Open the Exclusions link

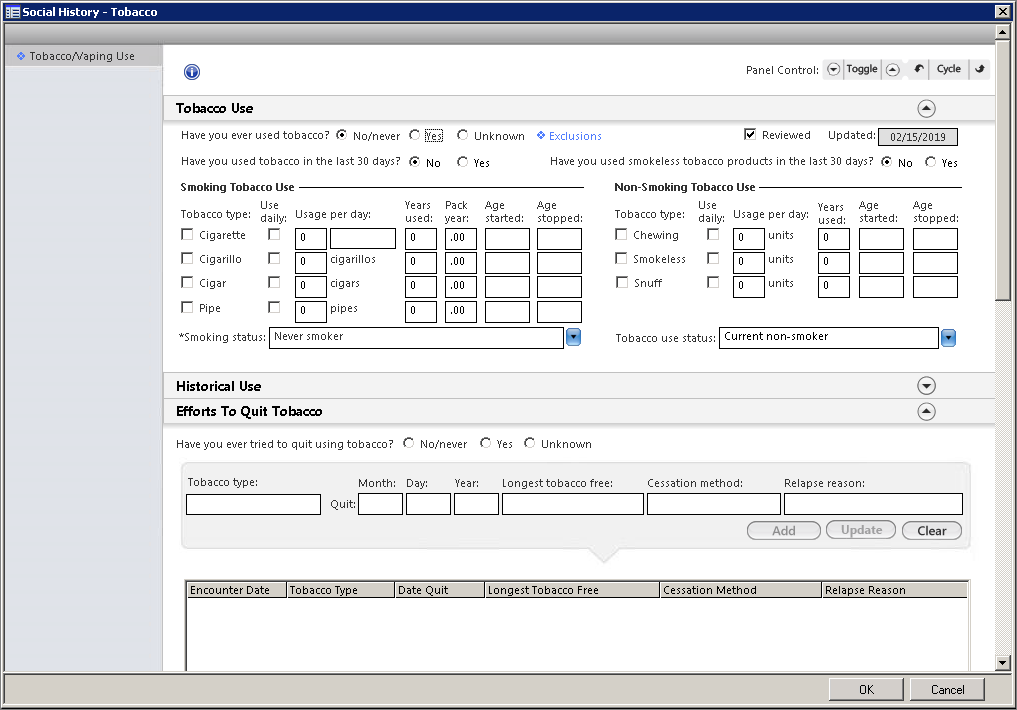click(x=575, y=136)
